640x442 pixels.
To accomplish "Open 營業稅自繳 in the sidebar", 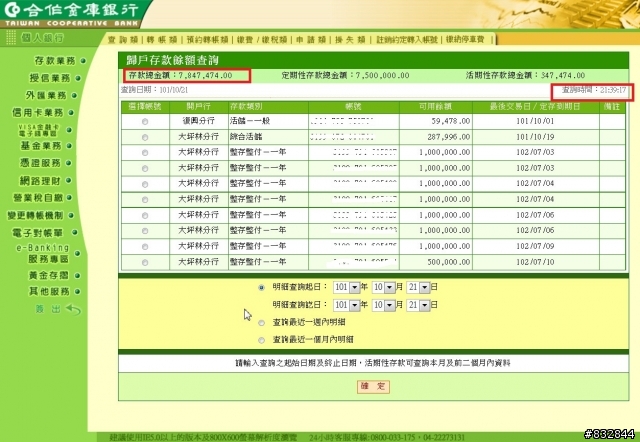I will point(38,198).
